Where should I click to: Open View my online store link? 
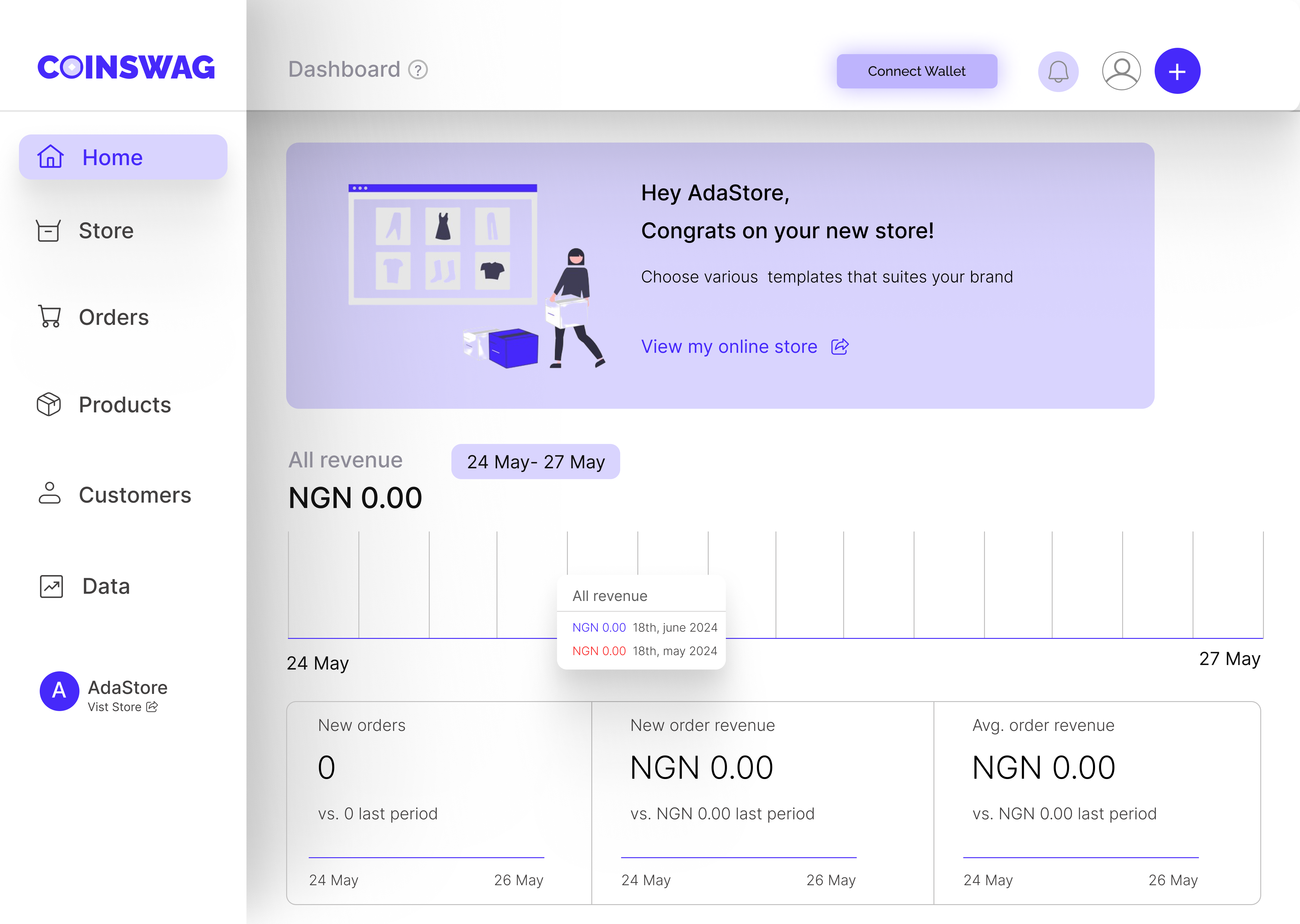[729, 346]
